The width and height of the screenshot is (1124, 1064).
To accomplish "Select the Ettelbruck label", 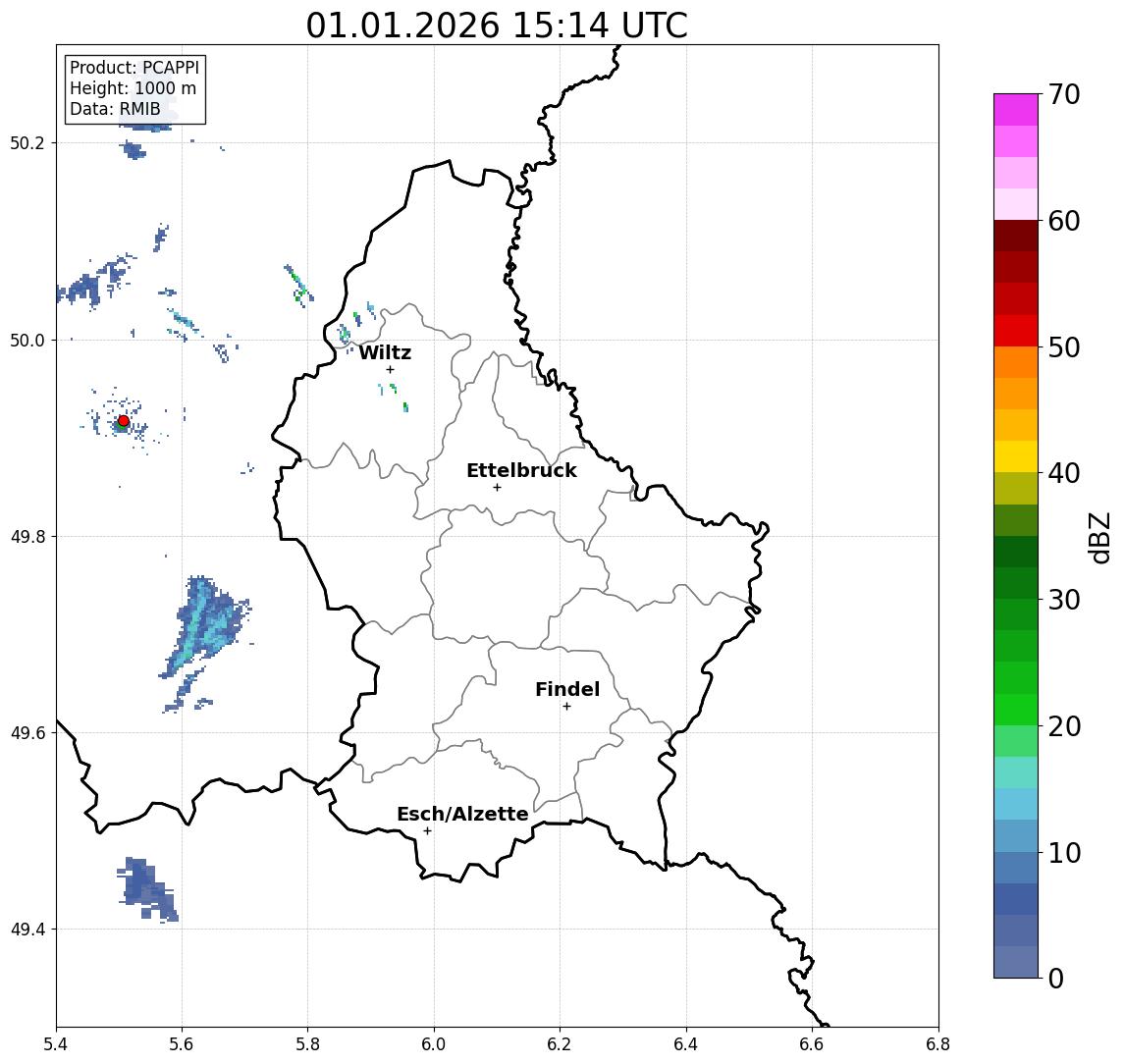I will click(521, 470).
